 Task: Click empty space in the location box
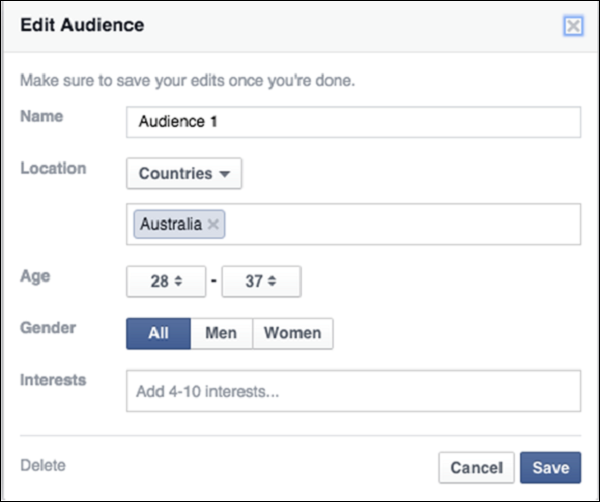coord(400,225)
